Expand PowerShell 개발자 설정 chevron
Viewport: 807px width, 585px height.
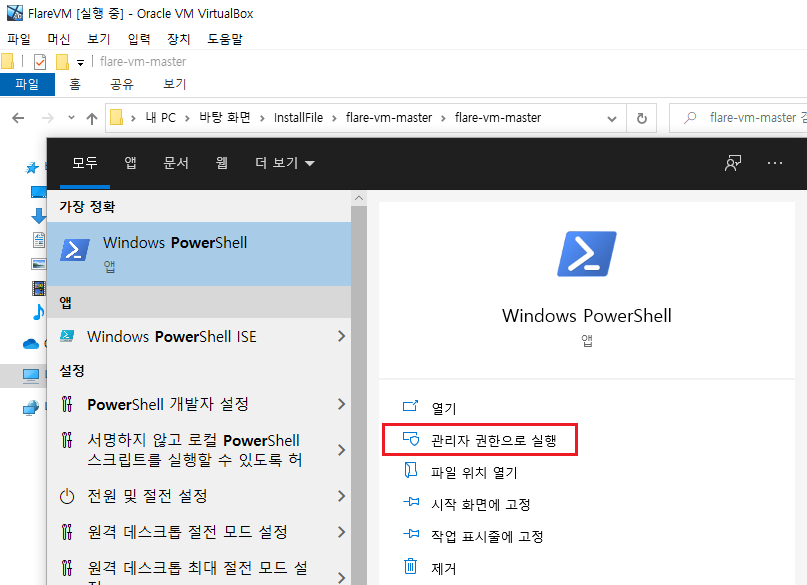tap(341, 404)
